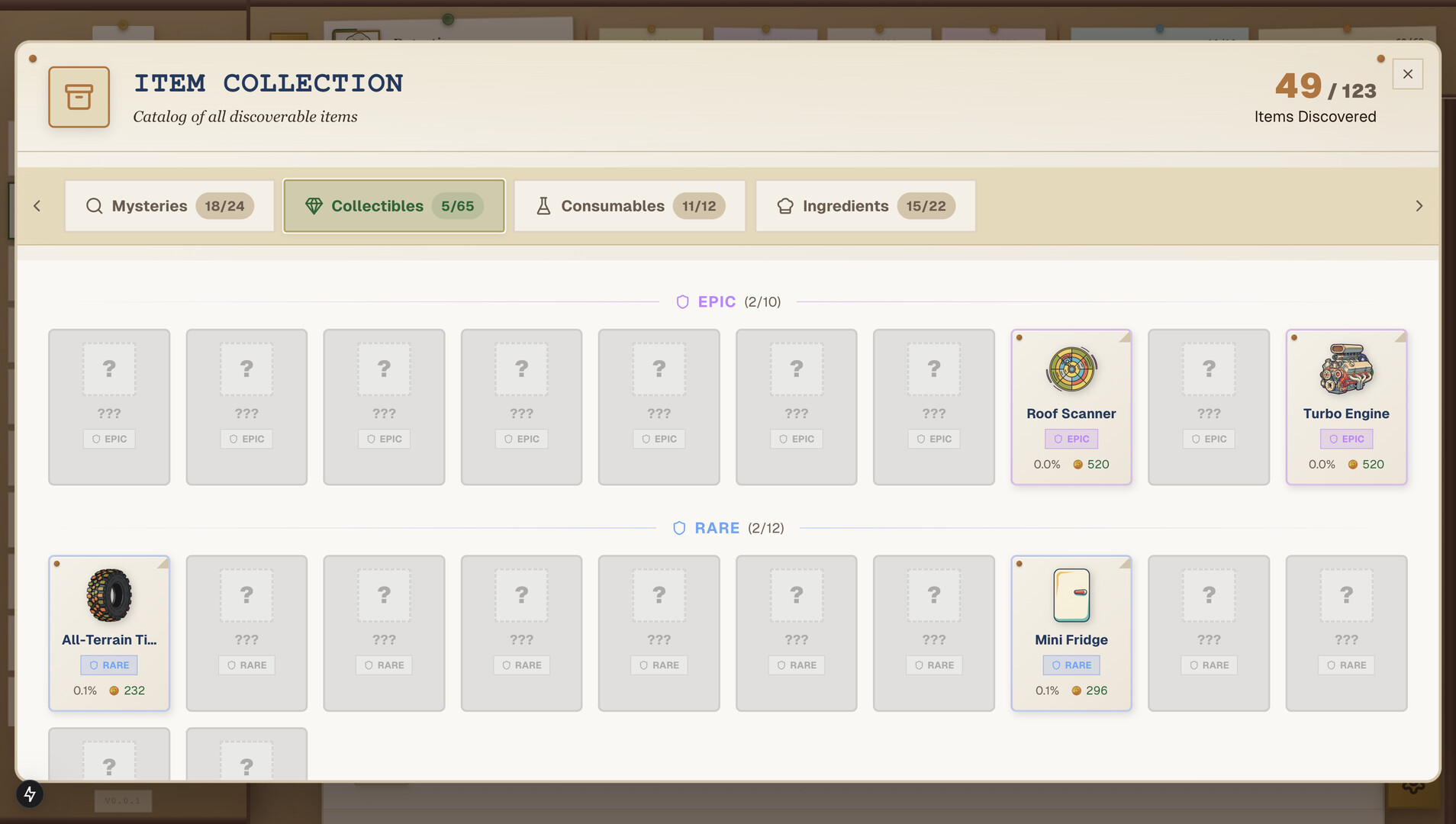
Task: Click the left chevron beside Mysteries
Action: point(37,206)
